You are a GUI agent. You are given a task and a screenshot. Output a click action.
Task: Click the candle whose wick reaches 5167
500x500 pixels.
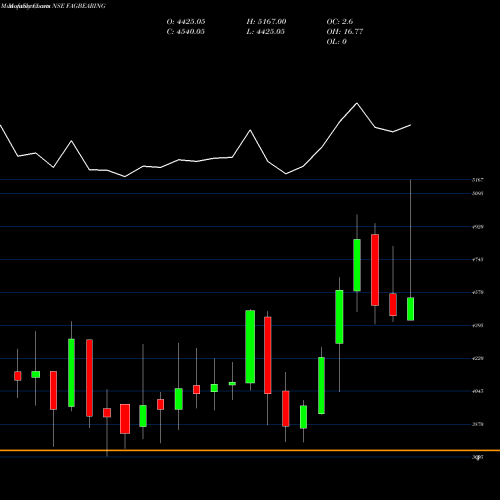pyautogui.click(x=410, y=309)
